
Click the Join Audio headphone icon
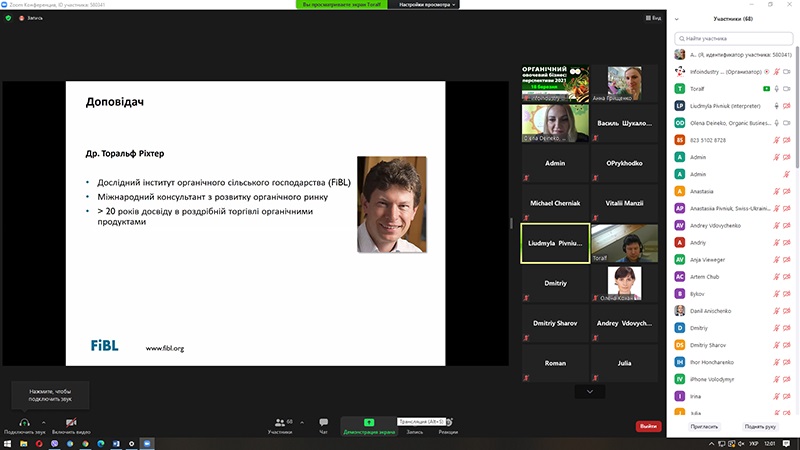point(24,422)
